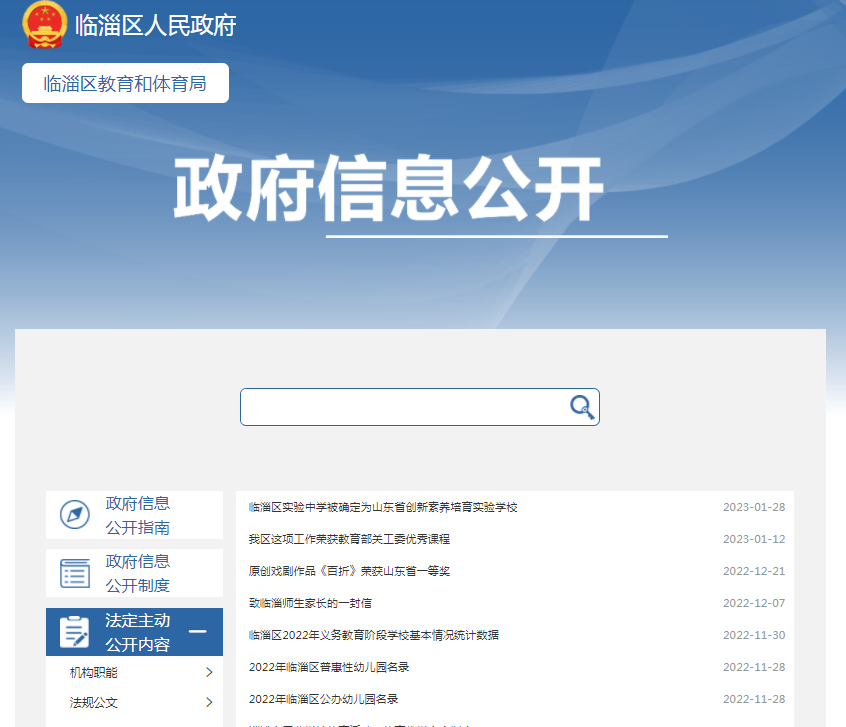Collapse the 法定主动公开内容 section minus icon

(198, 632)
